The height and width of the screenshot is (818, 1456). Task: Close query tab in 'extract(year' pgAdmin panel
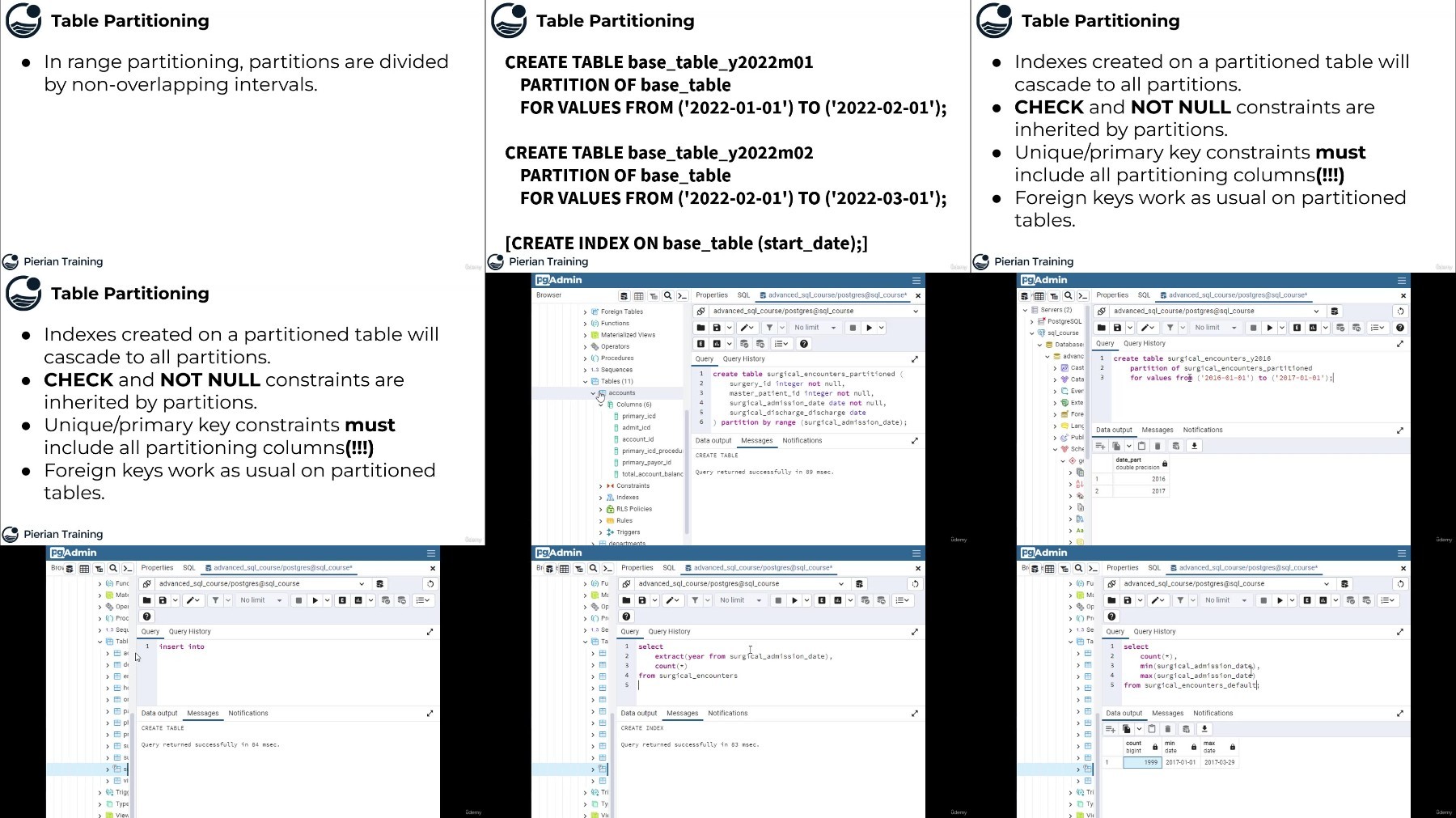(x=917, y=568)
